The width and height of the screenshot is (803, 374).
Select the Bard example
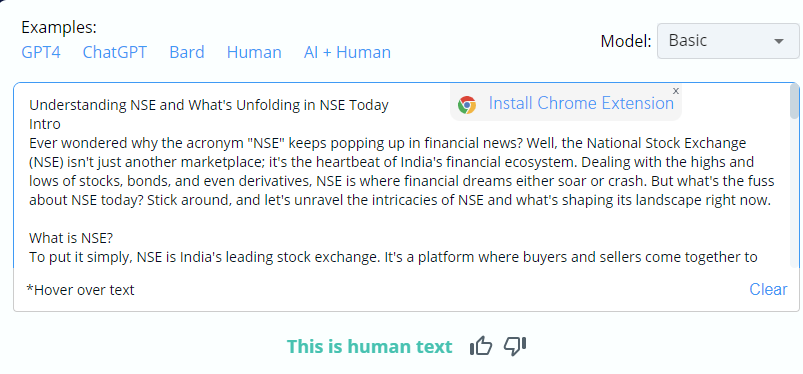pos(187,52)
